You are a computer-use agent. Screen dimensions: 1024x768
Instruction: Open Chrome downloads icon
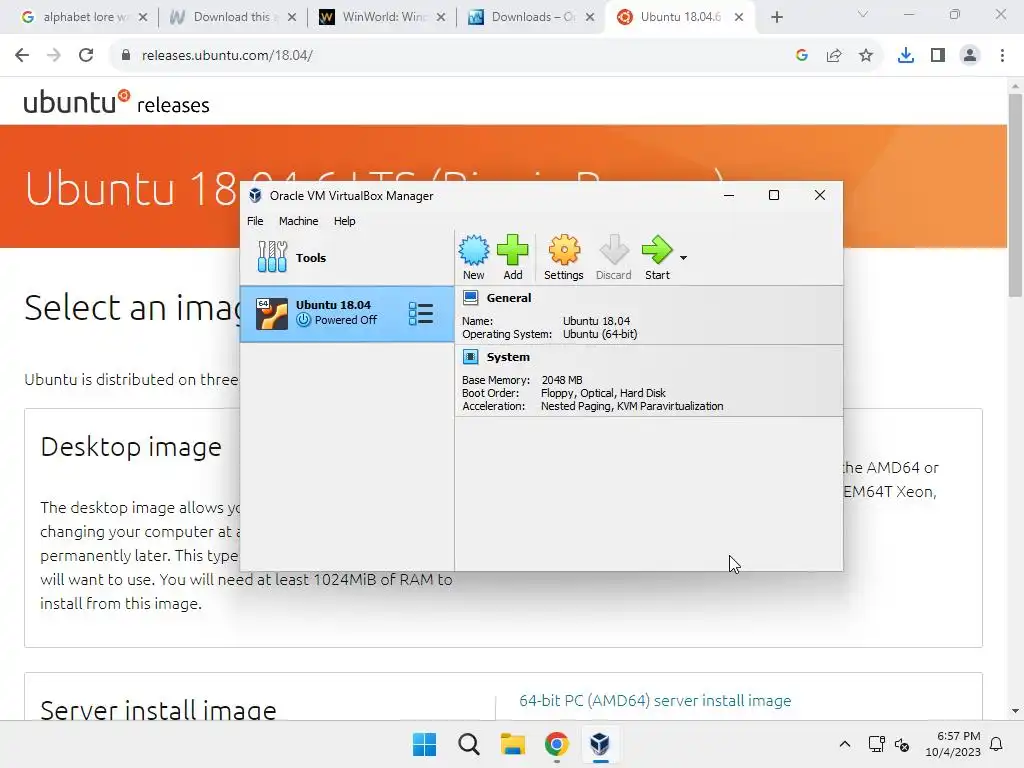[906, 55]
